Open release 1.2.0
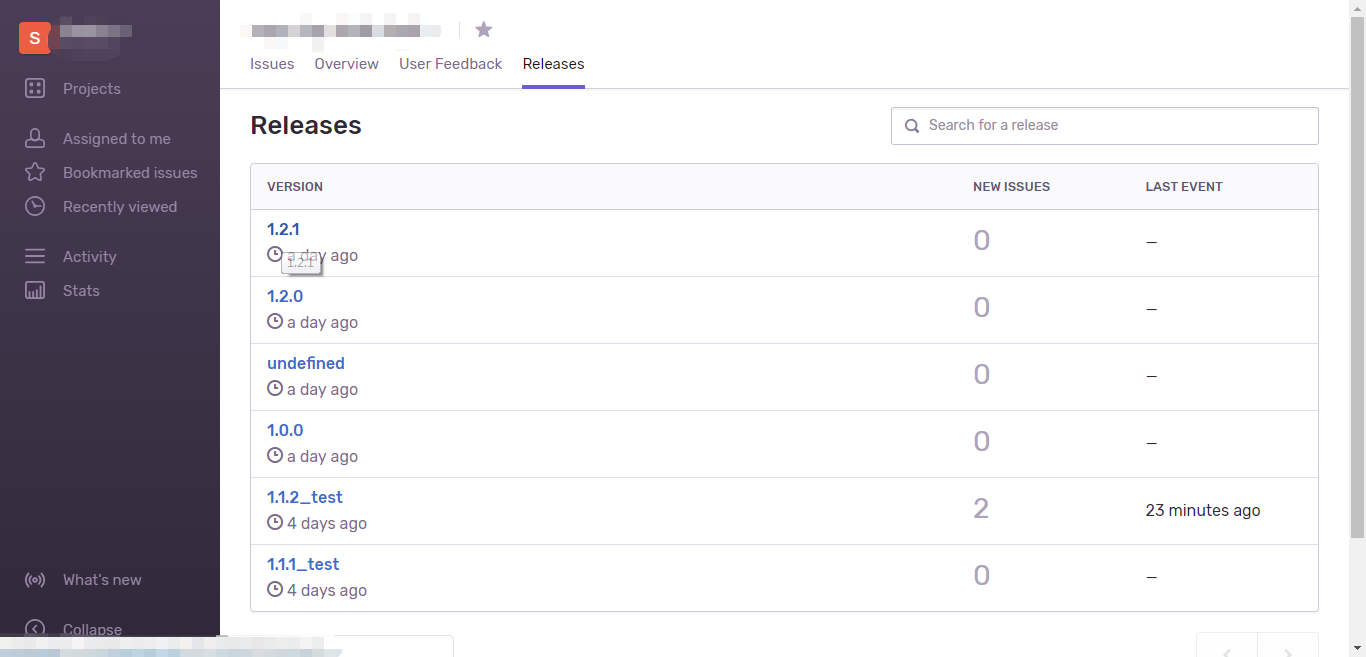The height and width of the screenshot is (657, 1366). coord(285,297)
